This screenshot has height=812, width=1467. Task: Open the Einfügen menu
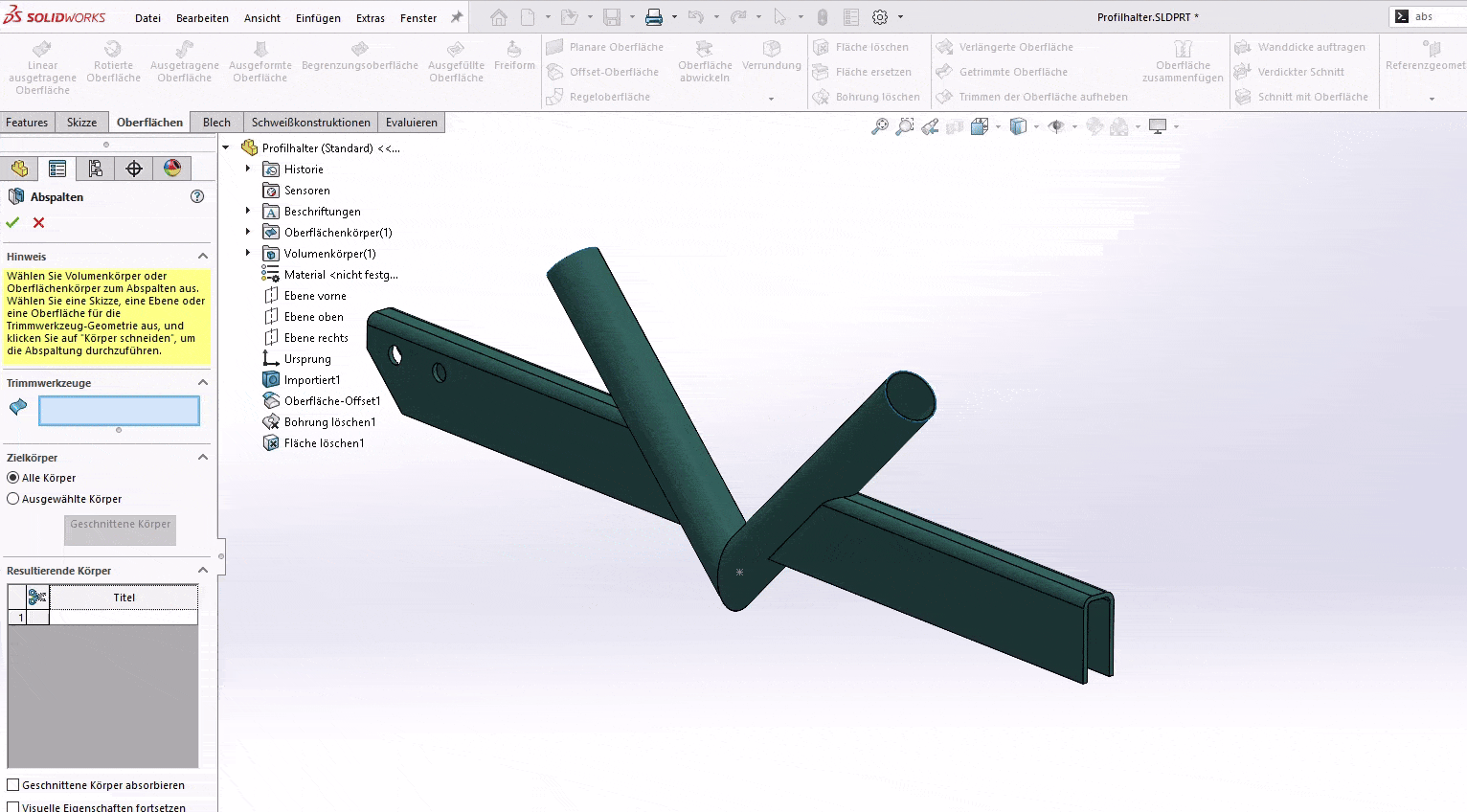(x=318, y=18)
